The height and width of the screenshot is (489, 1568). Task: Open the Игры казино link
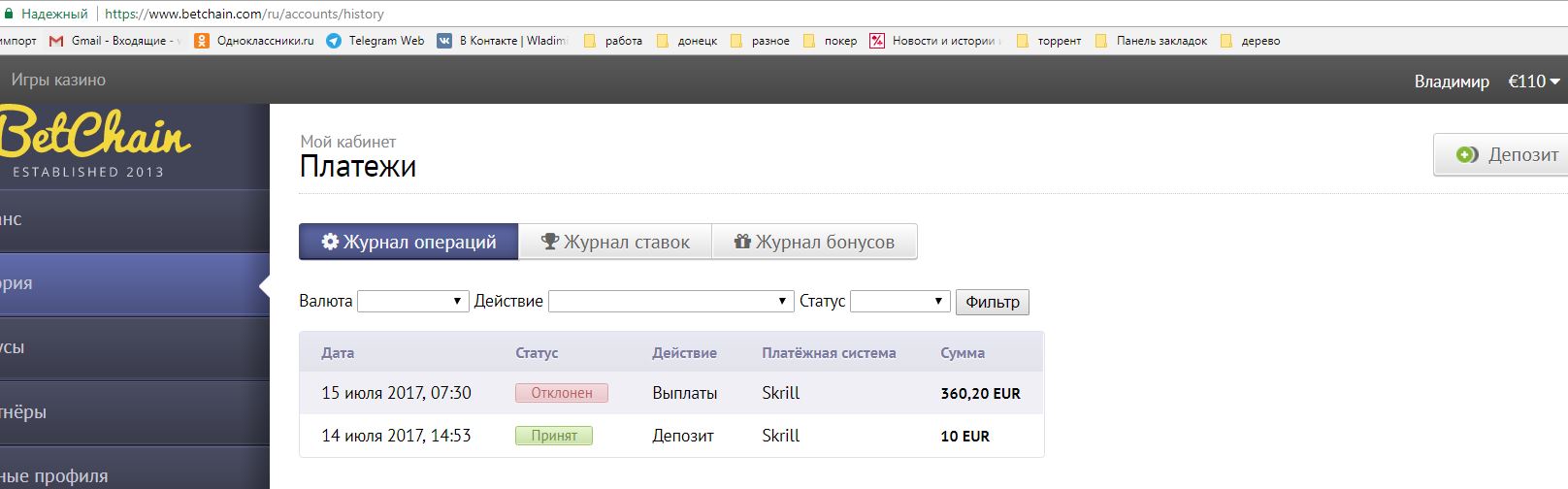58,80
